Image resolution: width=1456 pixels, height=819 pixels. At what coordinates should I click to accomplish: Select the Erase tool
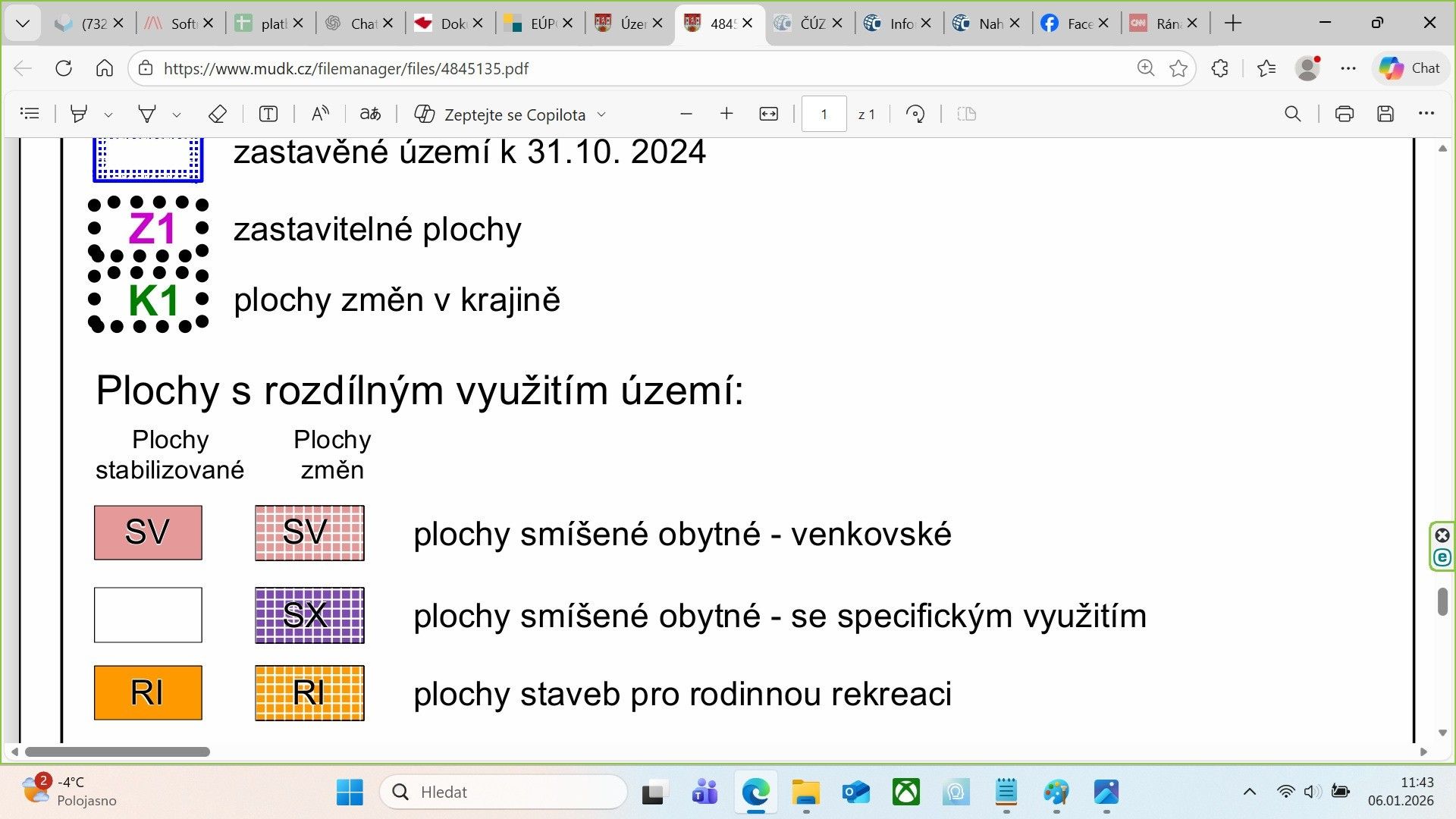point(218,114)
